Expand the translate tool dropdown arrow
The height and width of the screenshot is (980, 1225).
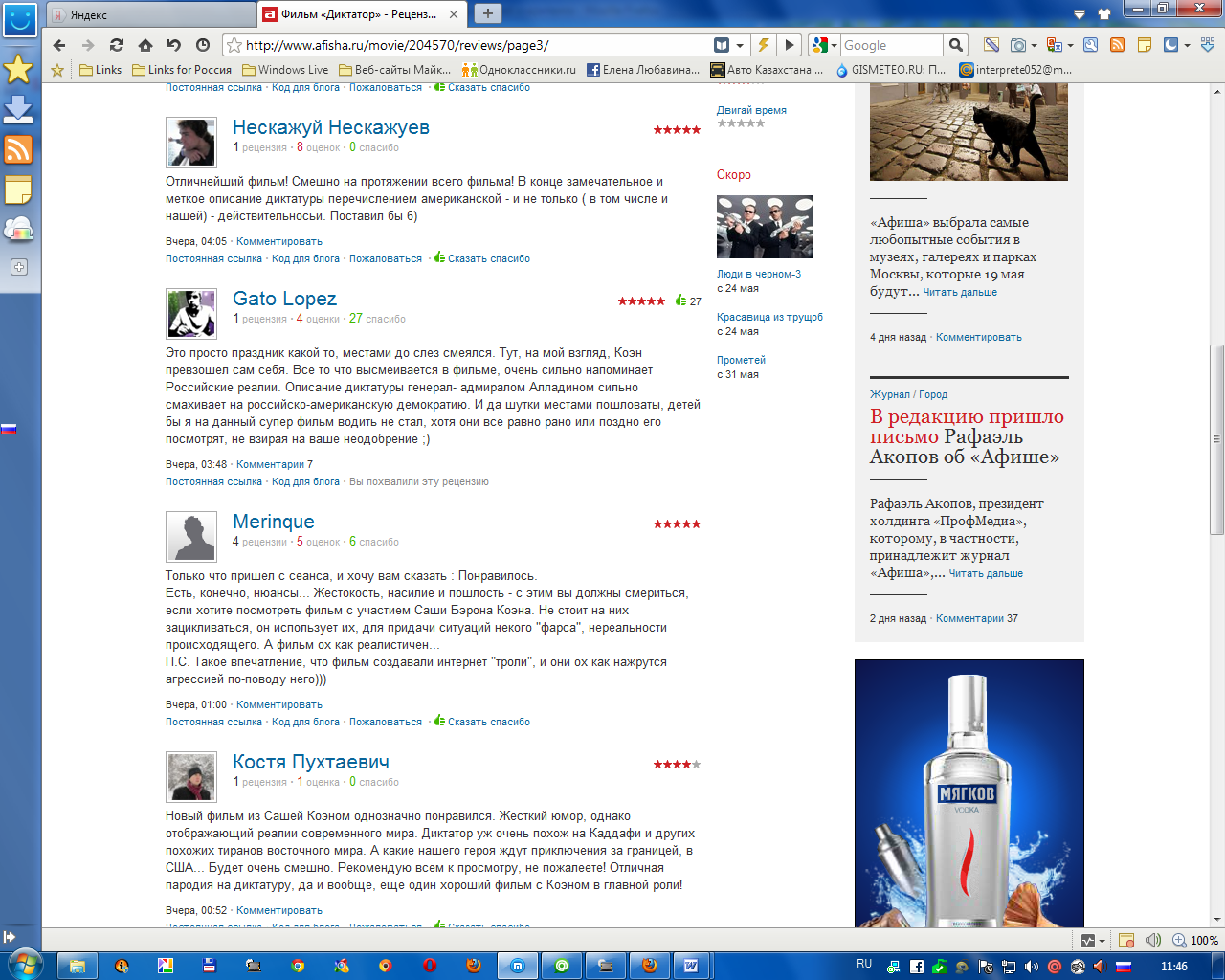click(x=1071, y=45)
